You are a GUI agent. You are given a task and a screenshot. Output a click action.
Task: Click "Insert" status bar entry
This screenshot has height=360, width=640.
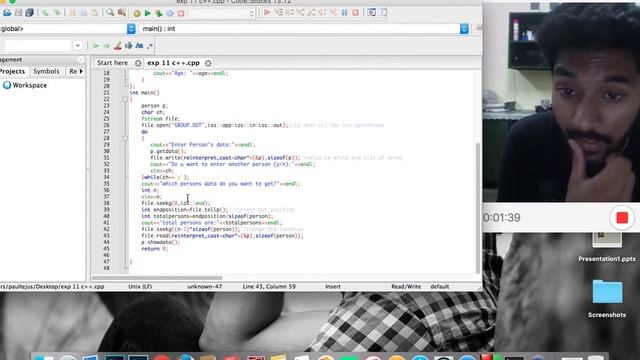coord(333,287)
